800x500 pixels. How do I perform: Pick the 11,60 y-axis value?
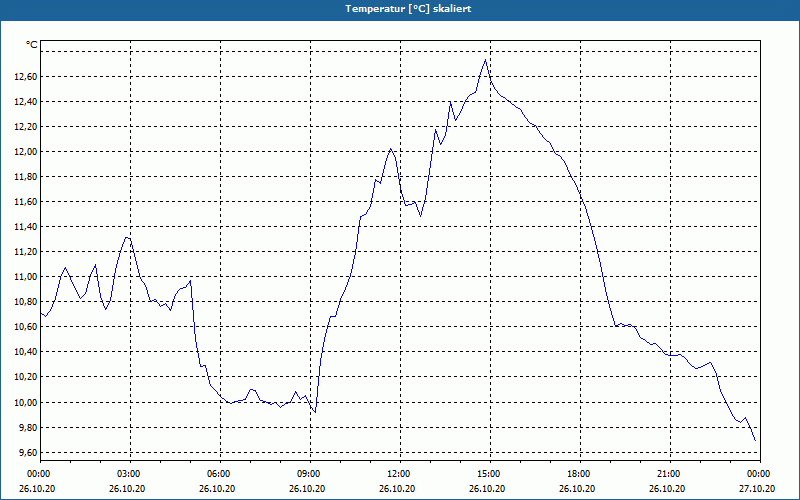26,202
